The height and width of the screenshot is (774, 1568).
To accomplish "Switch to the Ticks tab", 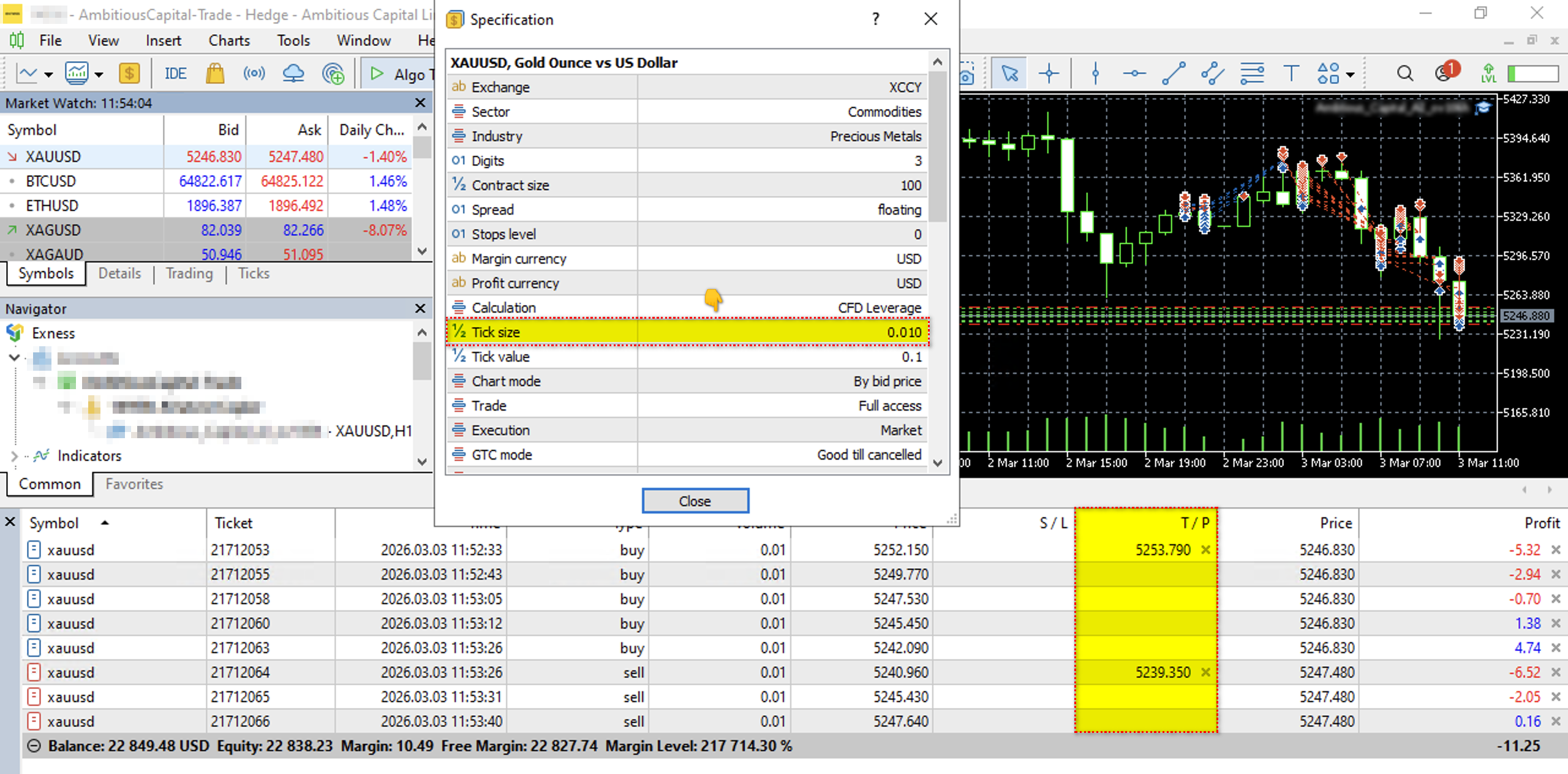I will 254,273.
